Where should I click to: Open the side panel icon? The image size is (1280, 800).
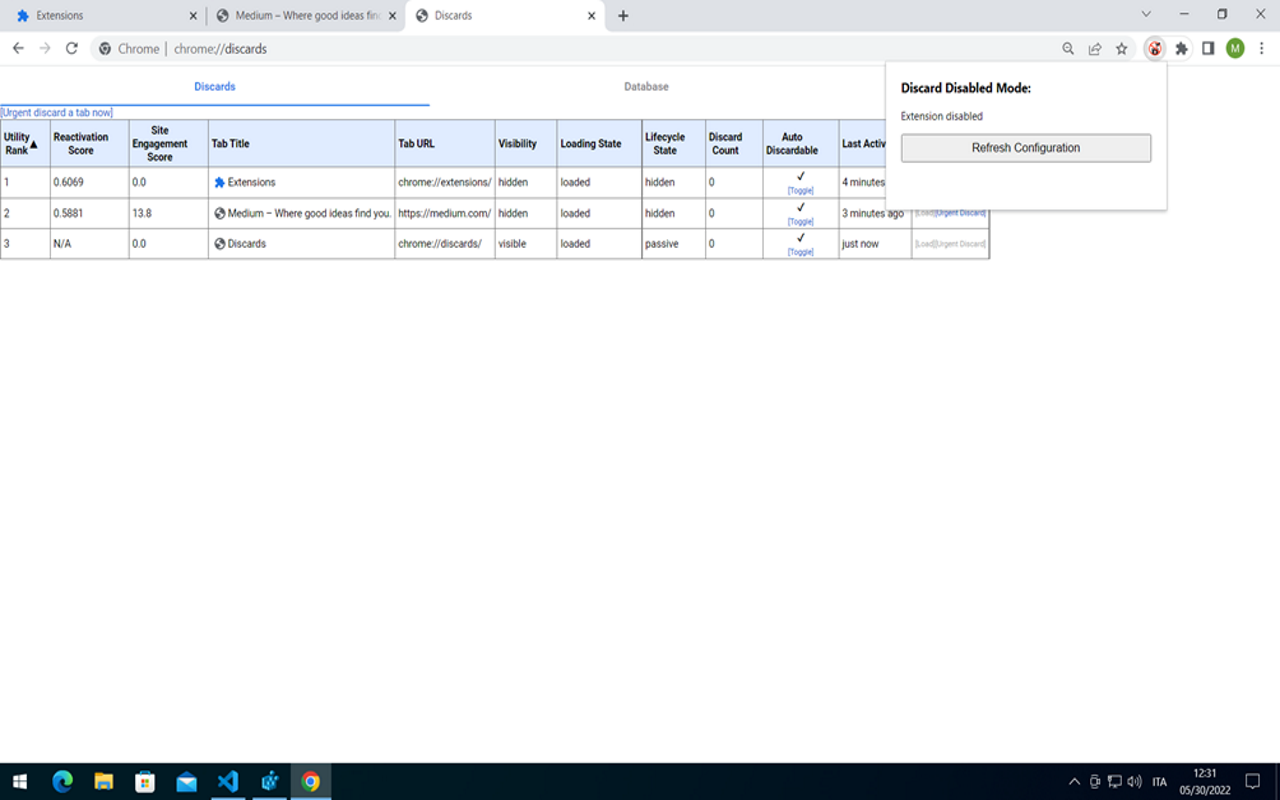tap(1208, 48)
